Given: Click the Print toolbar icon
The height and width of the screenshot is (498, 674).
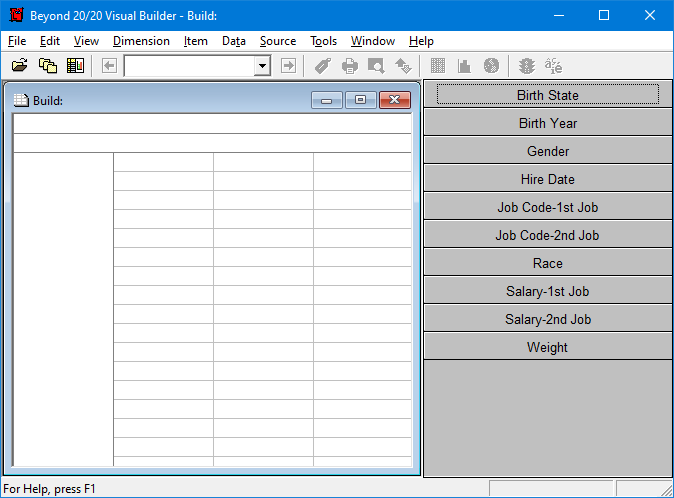Looking at the screenshot, I should 349,66.
